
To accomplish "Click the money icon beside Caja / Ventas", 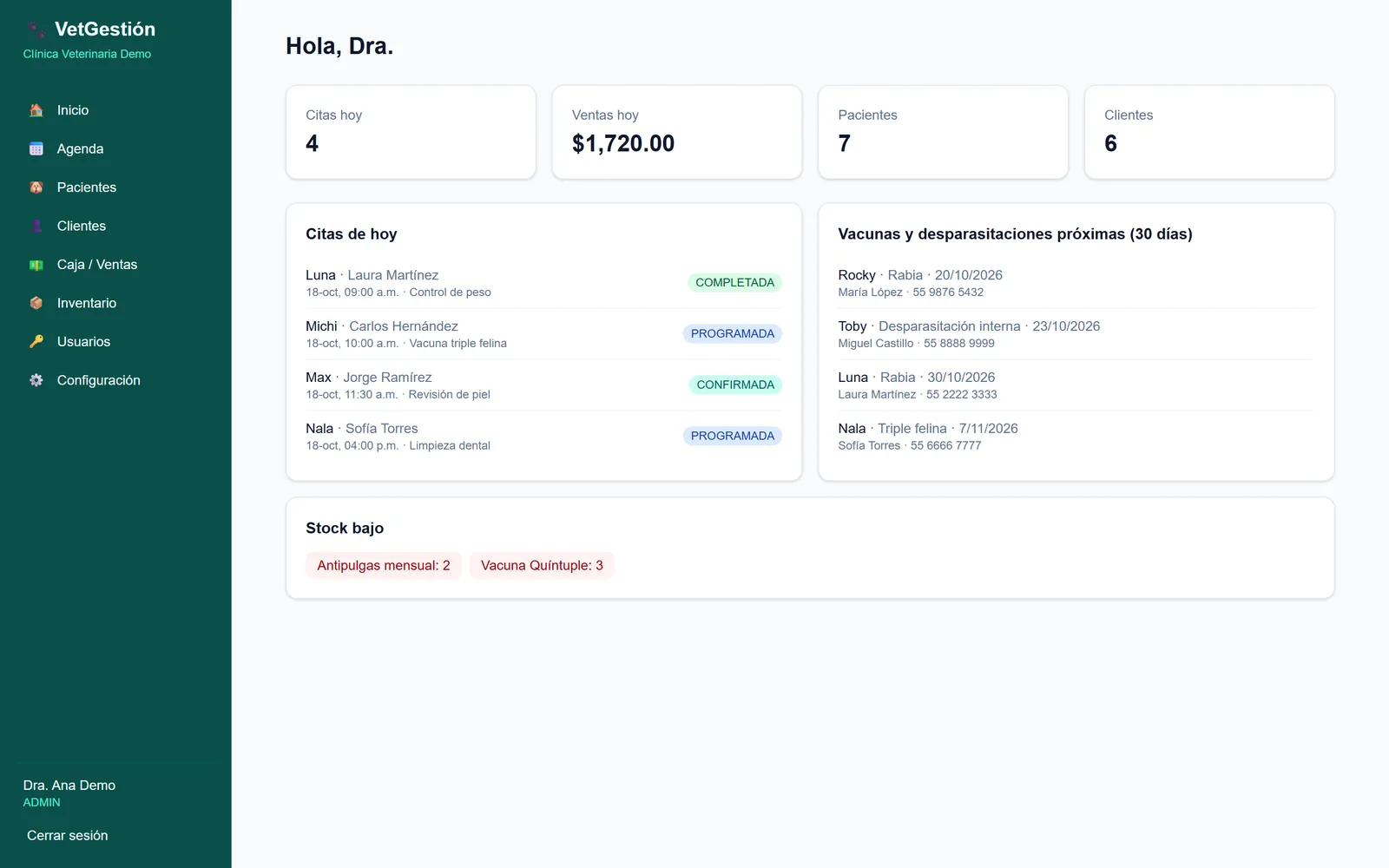I will (36, 265).
